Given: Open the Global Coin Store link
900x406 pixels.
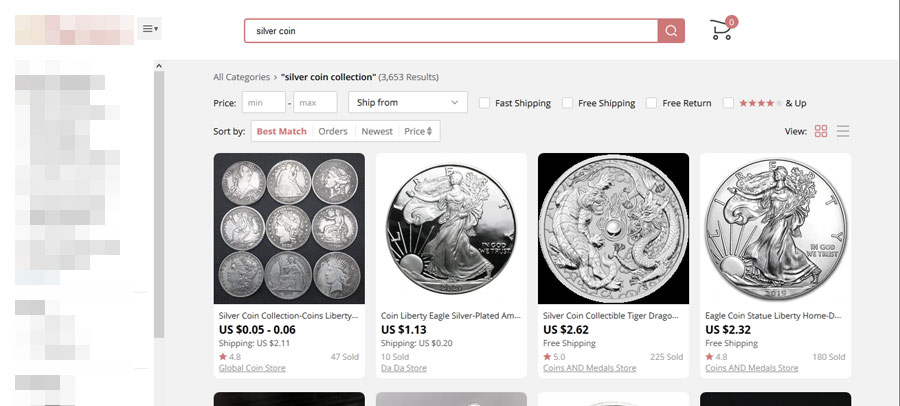Looking at the screenshot, I should tap(254, 368).
